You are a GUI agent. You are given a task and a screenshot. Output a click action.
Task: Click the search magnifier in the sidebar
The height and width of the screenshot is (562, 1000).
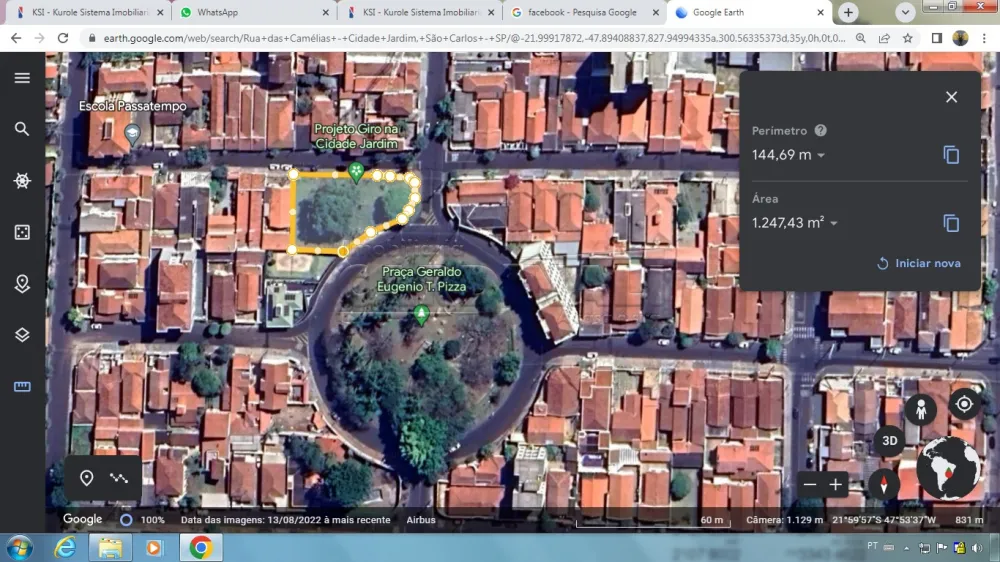tap(22, 129)
